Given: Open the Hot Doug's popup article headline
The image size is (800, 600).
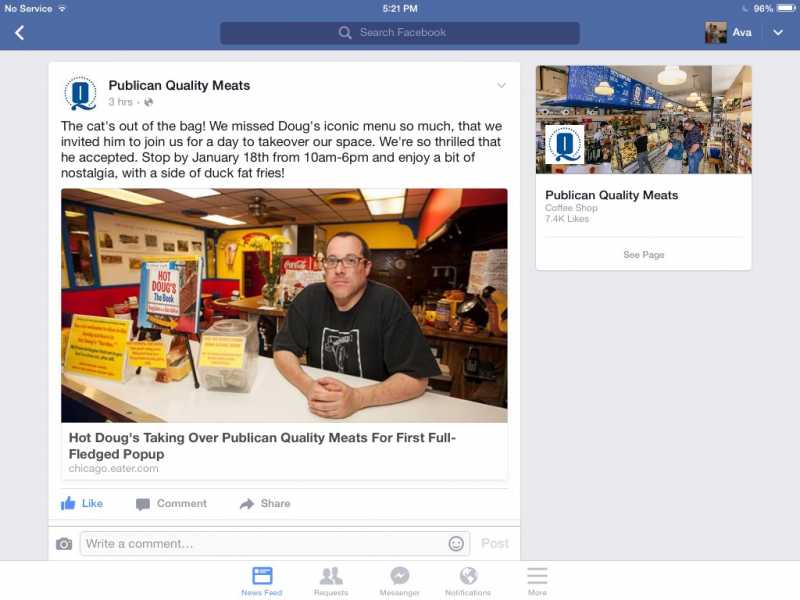Looking at the screenshot, I should 262,445.
